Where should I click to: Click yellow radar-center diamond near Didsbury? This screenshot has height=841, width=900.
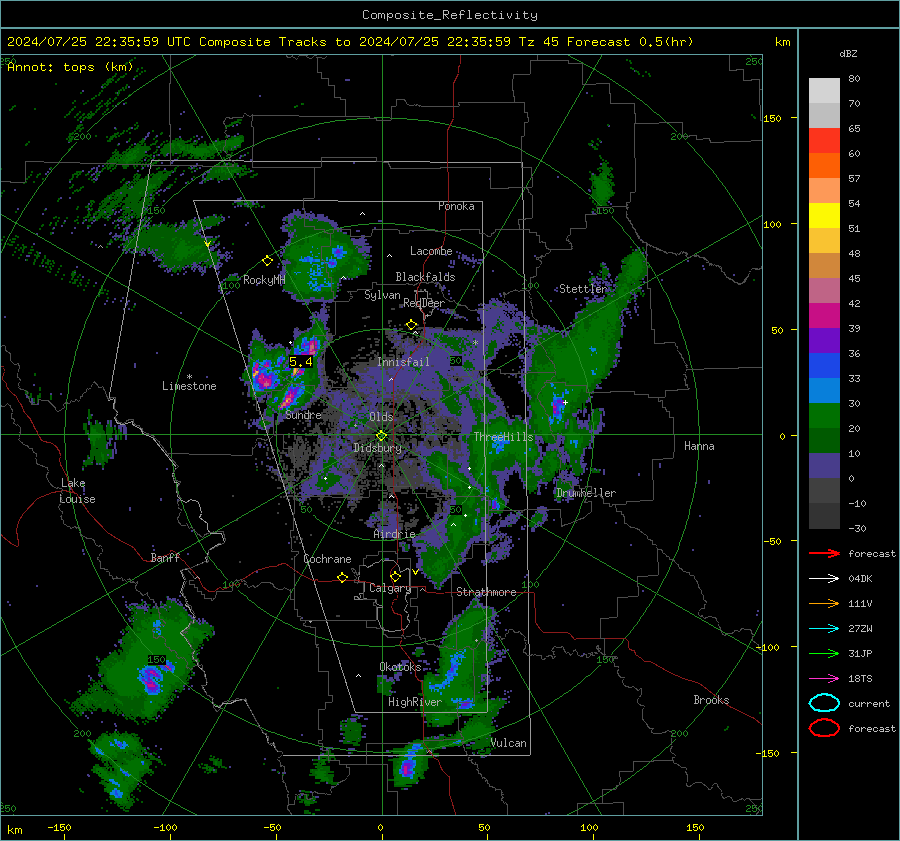click(381, 436)
